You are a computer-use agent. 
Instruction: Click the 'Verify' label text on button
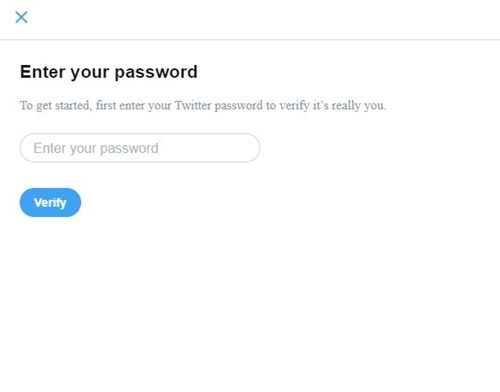[50, 203]
